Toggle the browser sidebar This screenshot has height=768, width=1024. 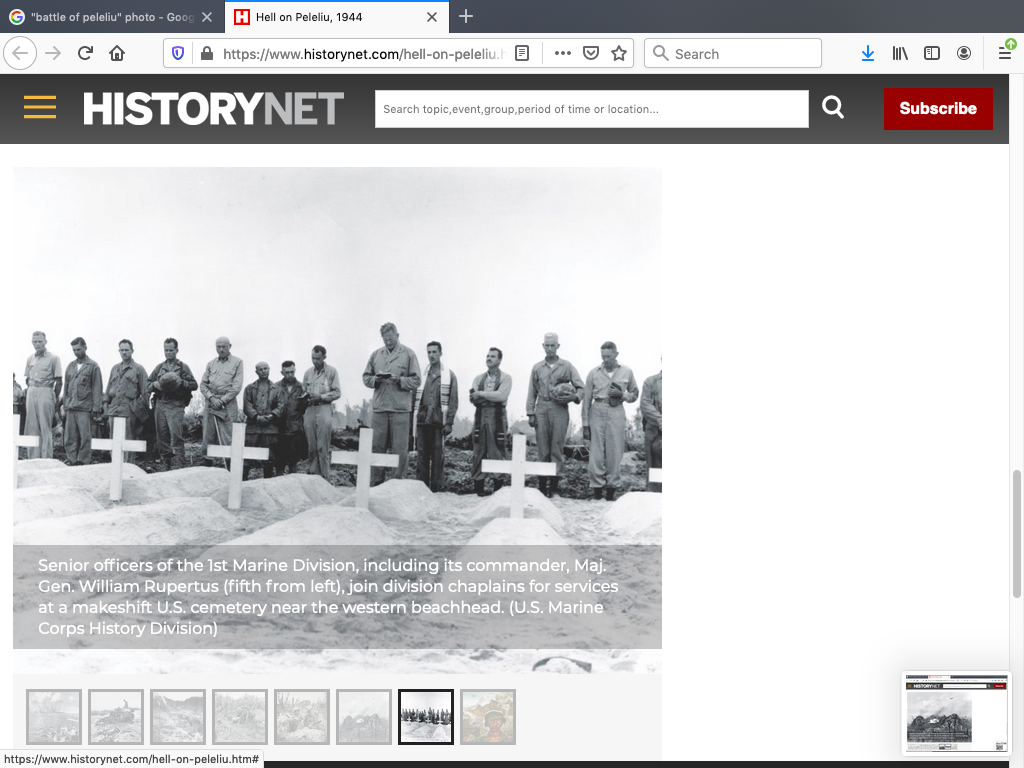tap(932, 54)
